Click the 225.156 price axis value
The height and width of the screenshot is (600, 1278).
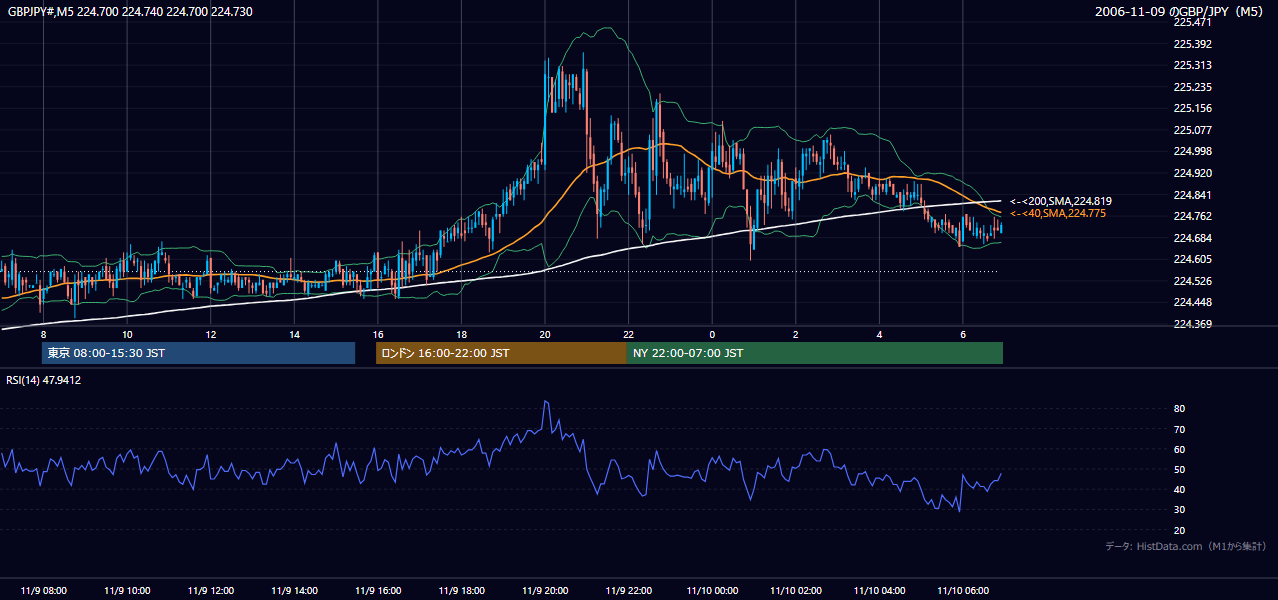(x=1192, y=108)
